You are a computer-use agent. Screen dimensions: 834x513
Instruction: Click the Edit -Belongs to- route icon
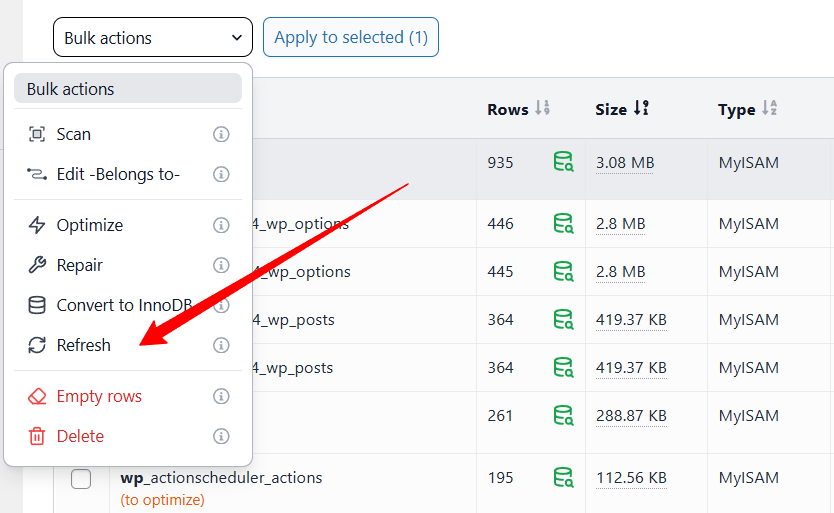pos(37,174)
